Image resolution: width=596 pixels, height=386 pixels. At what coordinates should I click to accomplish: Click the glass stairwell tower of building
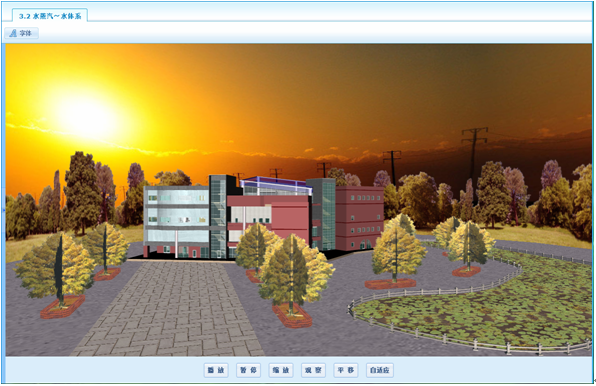218,216
